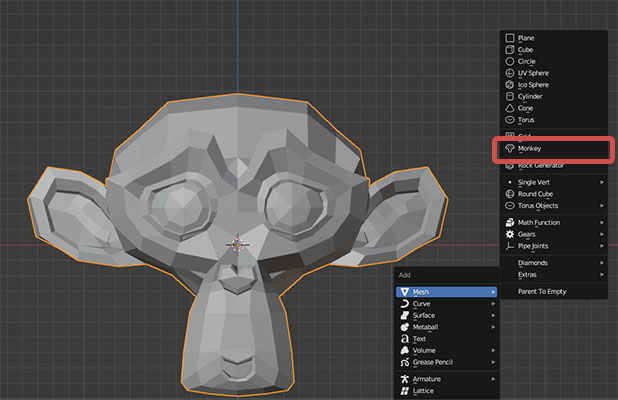Click the UV Sphere icon
Image resolution: width=618 pixels, height=400 pixels.
pos(510,73)
